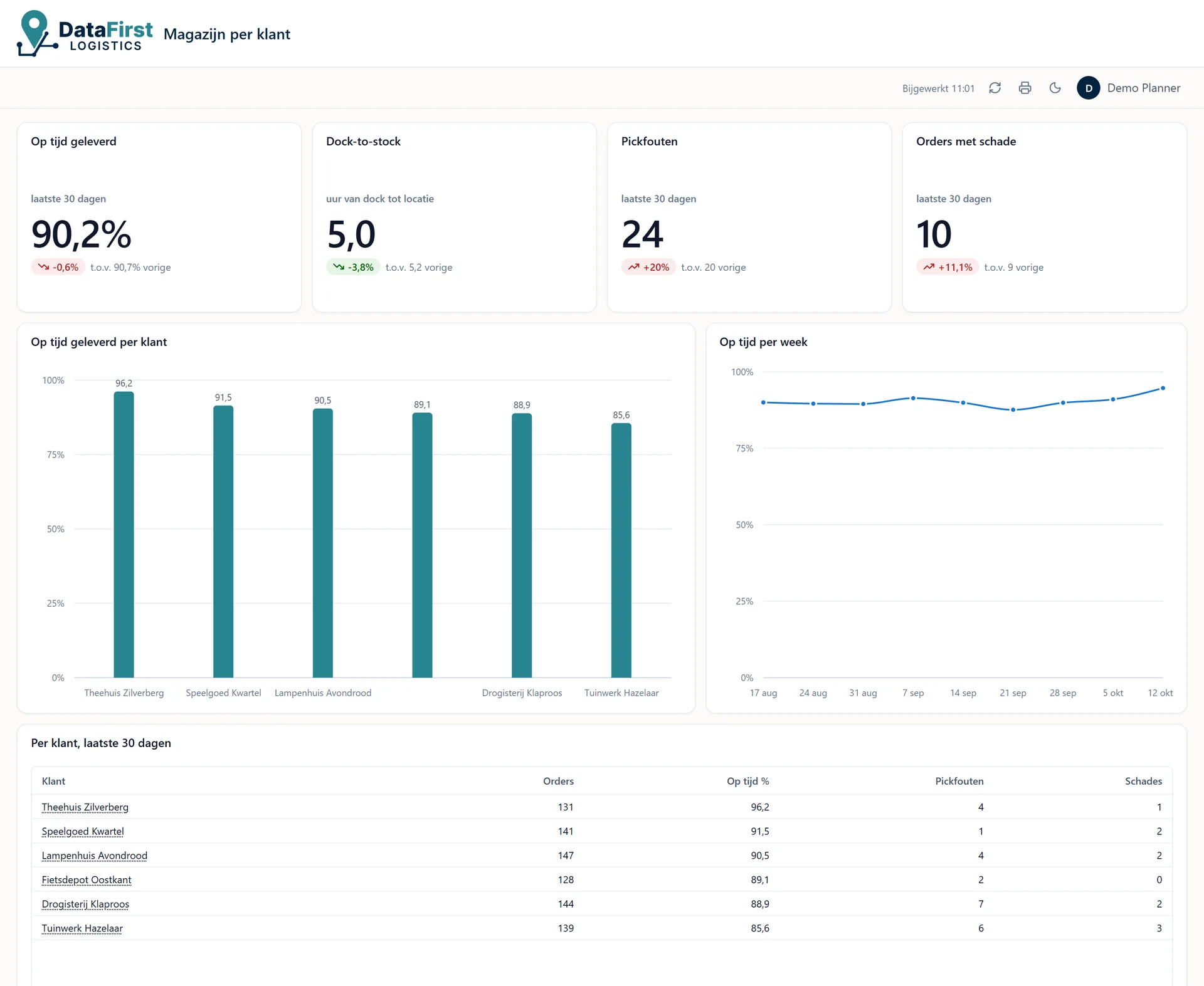Image resolution: width=1204 pixels, height=986 pixels.
Task: Click the Op tijd % column header
Action: [747, 781]
